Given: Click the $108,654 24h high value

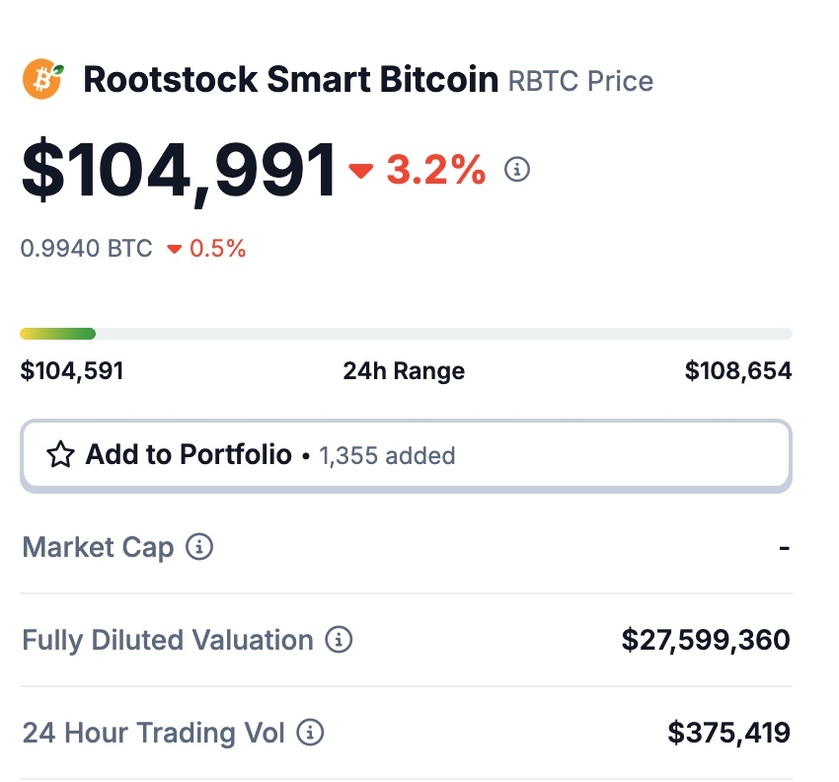Looking at the screenshot, I should click(x=738, y=371).
